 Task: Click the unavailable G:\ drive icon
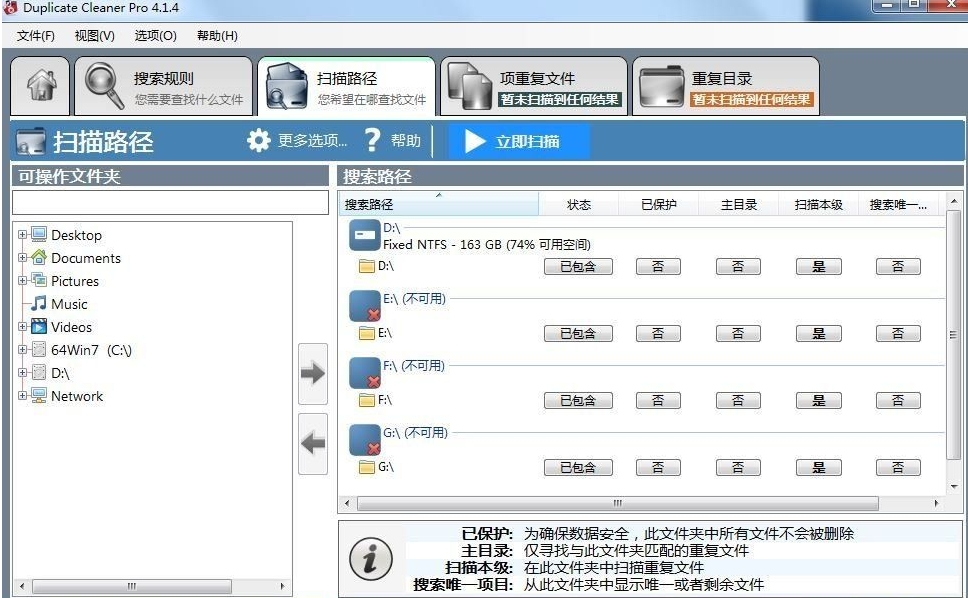364,440
